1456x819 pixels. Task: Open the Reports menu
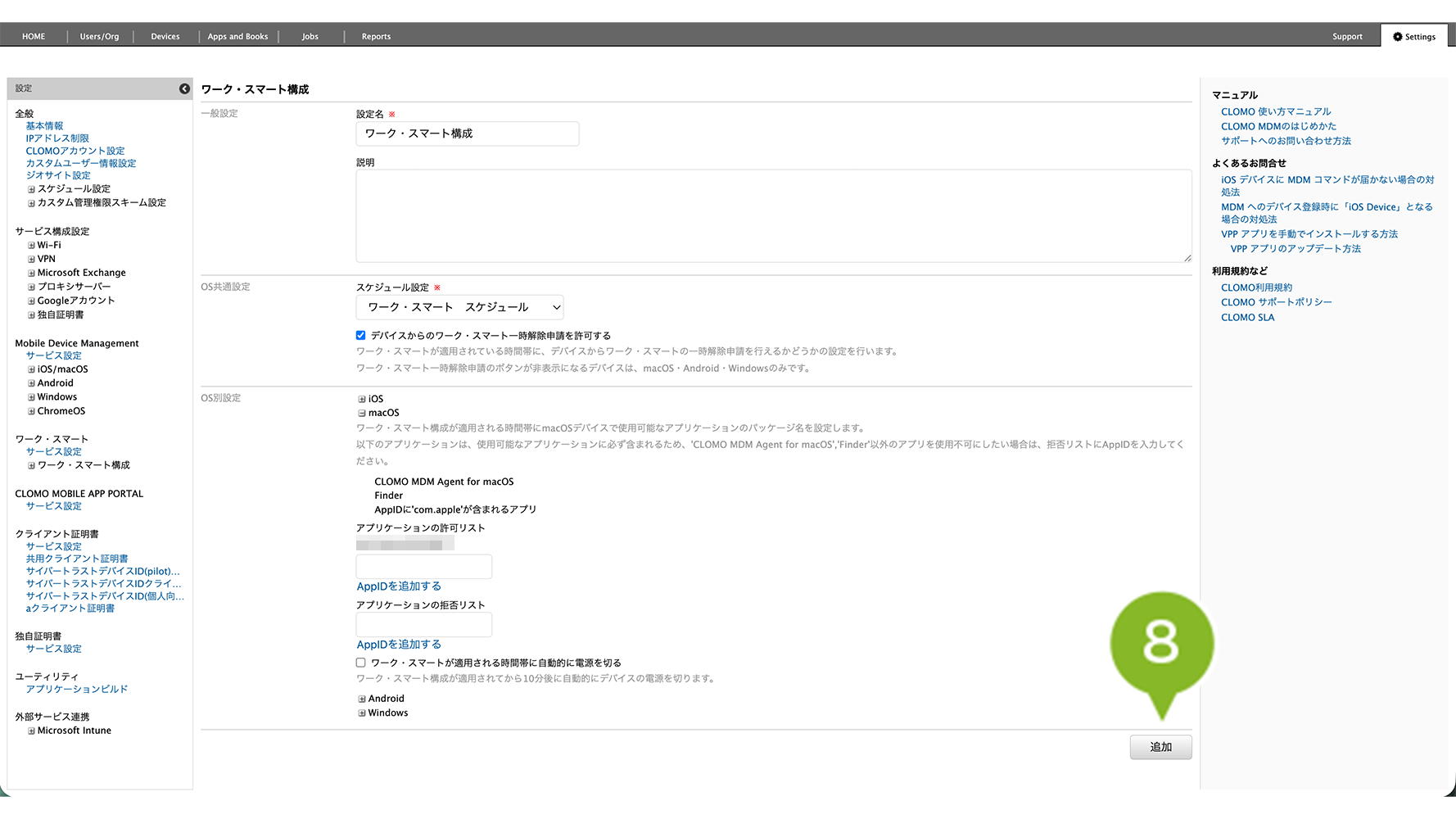[x=376, y=37]
